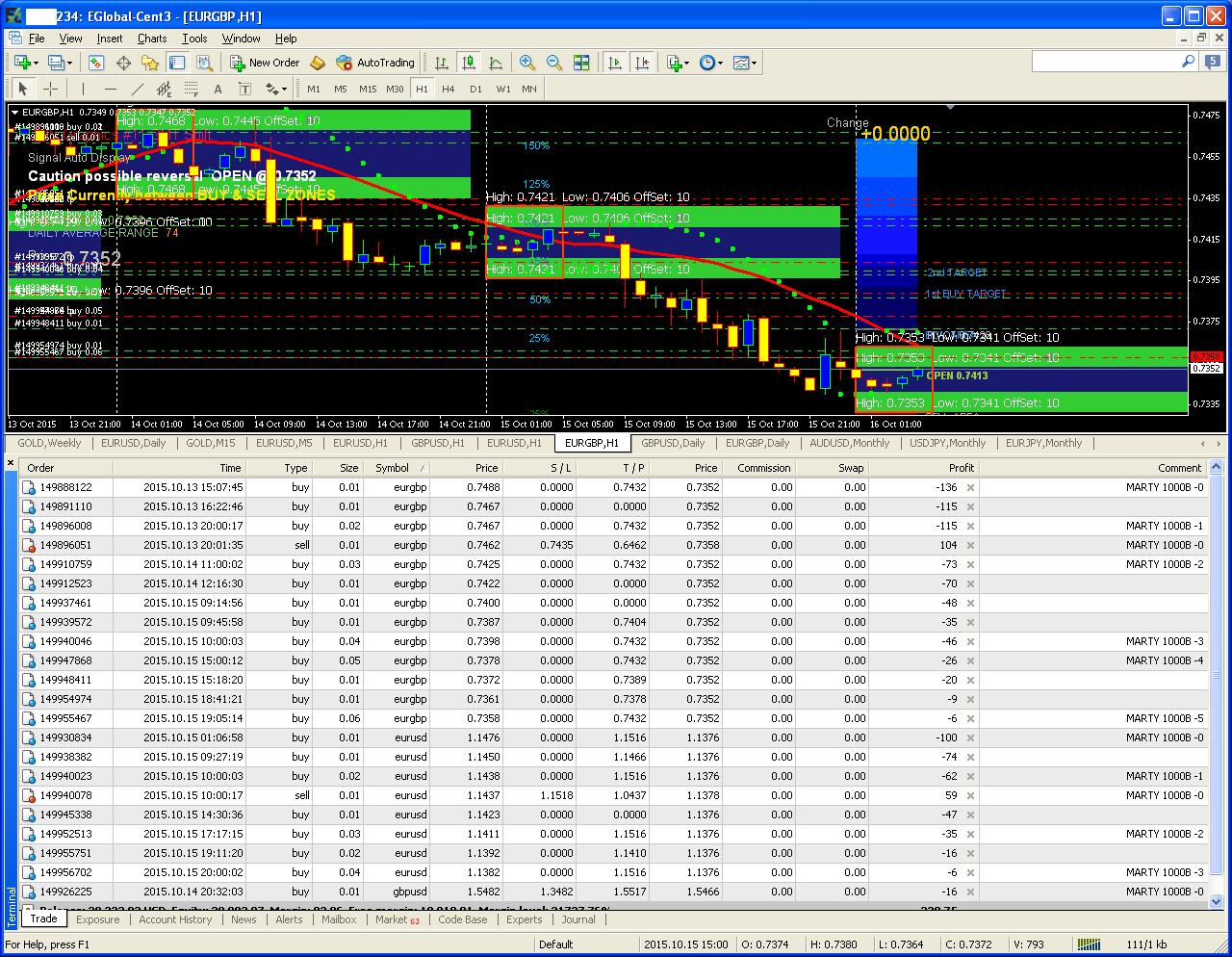
Task: Select the M15 timeframe button
Action: pyautogui.click(x=368, y=89)
